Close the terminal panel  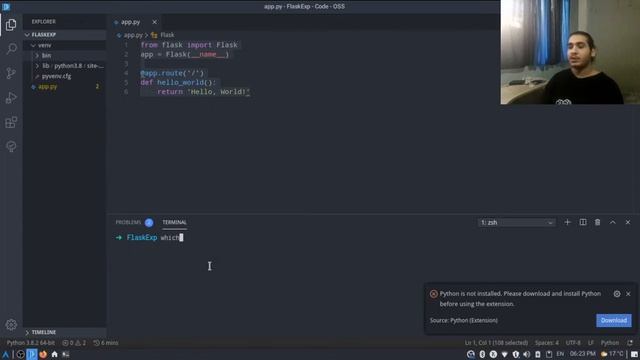point(628,222)
